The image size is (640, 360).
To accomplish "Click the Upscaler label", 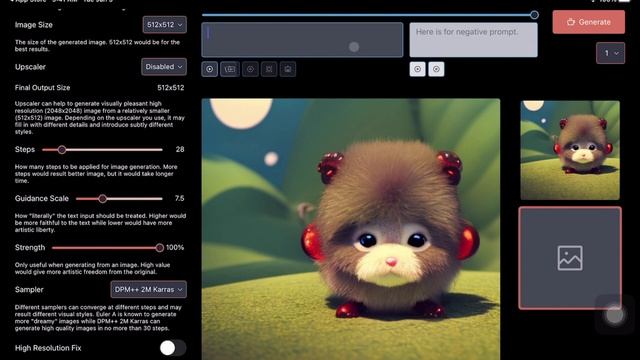I will pyautogui.click(x=30, y=67).
